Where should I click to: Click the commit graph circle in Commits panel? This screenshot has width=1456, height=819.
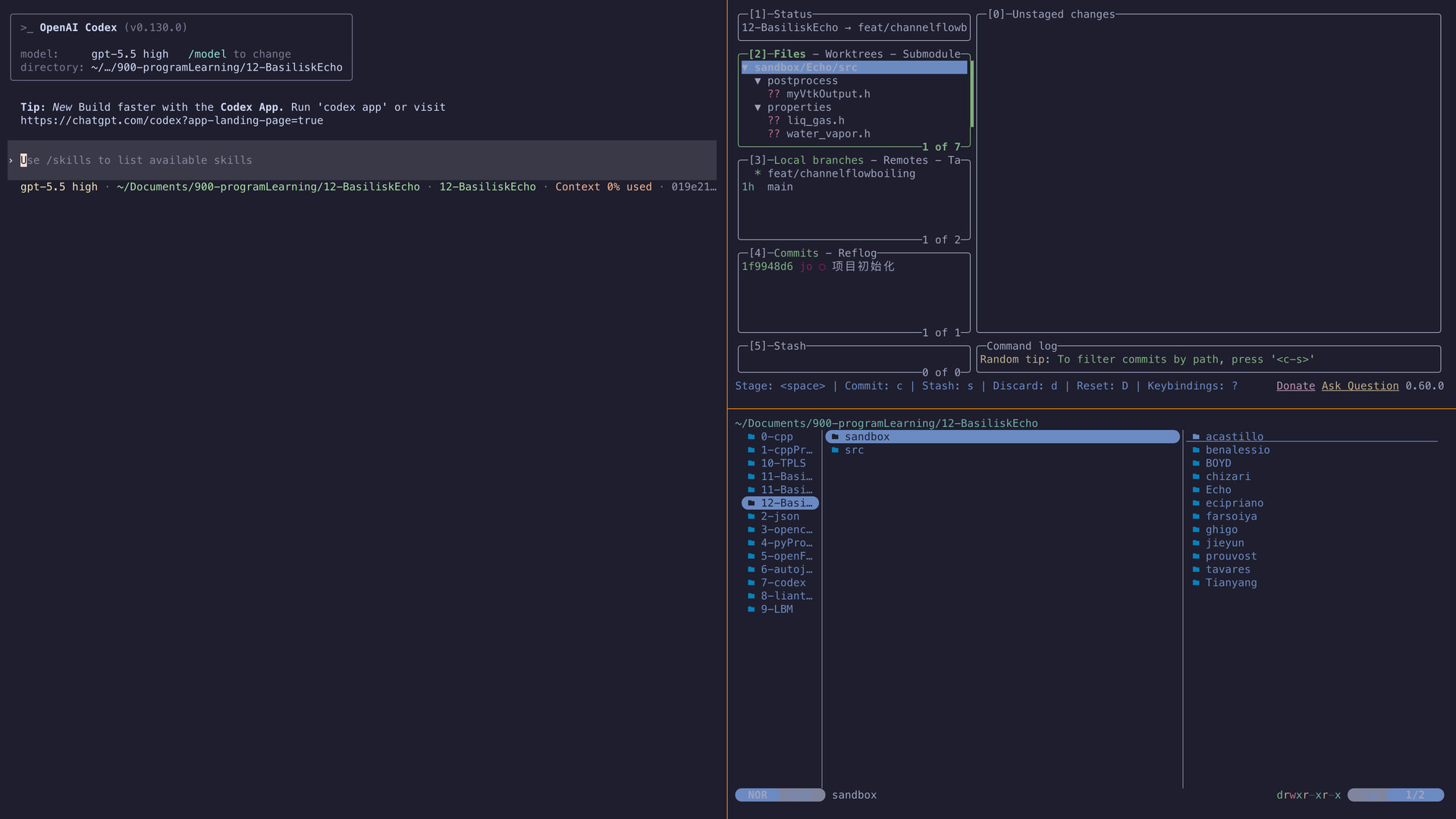pos(822,267)
